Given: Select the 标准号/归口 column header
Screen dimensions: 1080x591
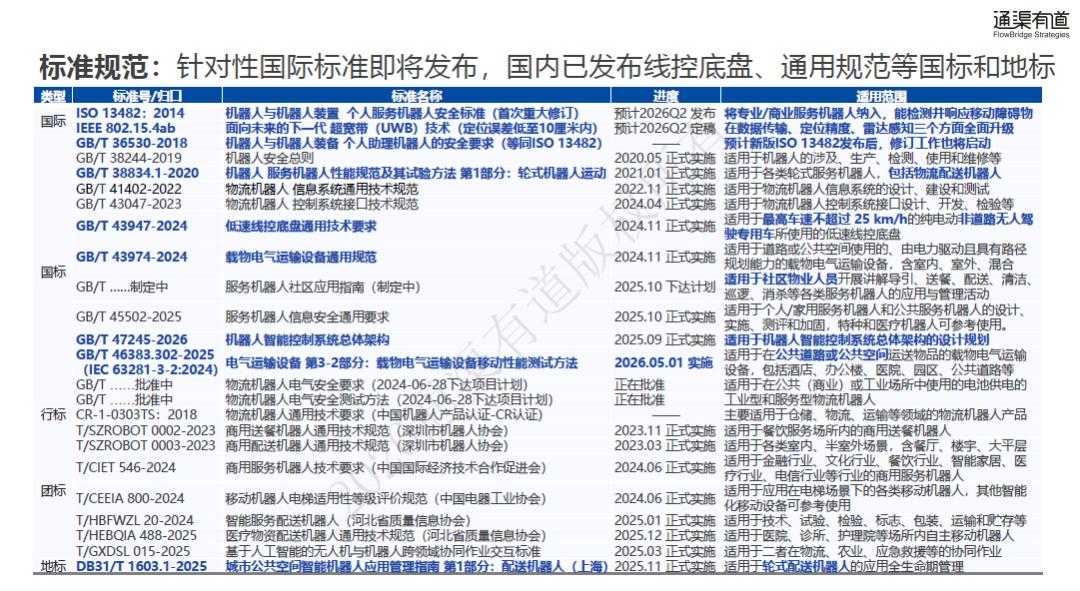Looking at the screenshot, I should coord(147,96).
